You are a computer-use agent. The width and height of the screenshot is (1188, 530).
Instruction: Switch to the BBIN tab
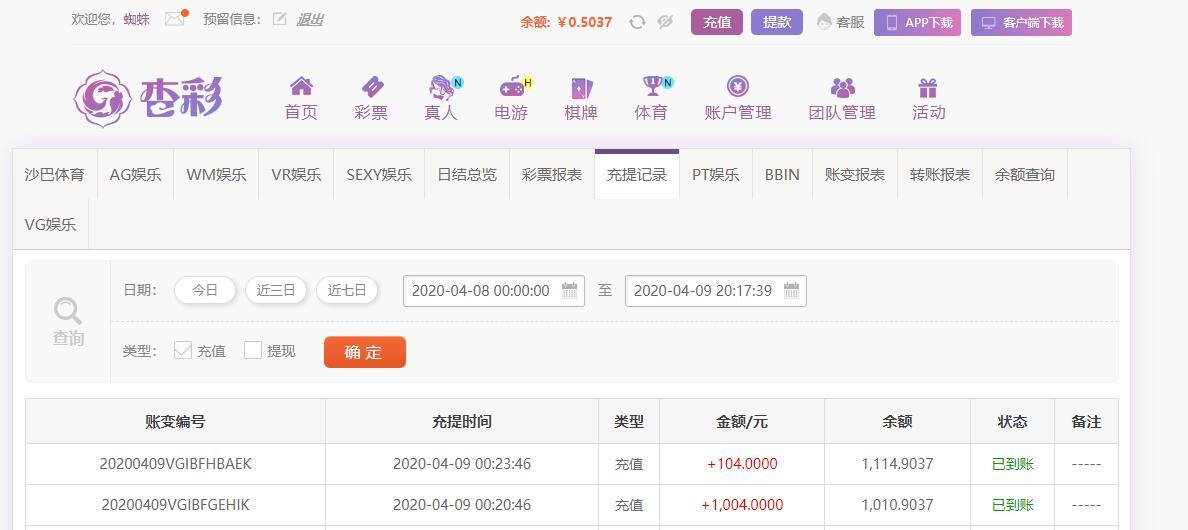click(783, 174)
